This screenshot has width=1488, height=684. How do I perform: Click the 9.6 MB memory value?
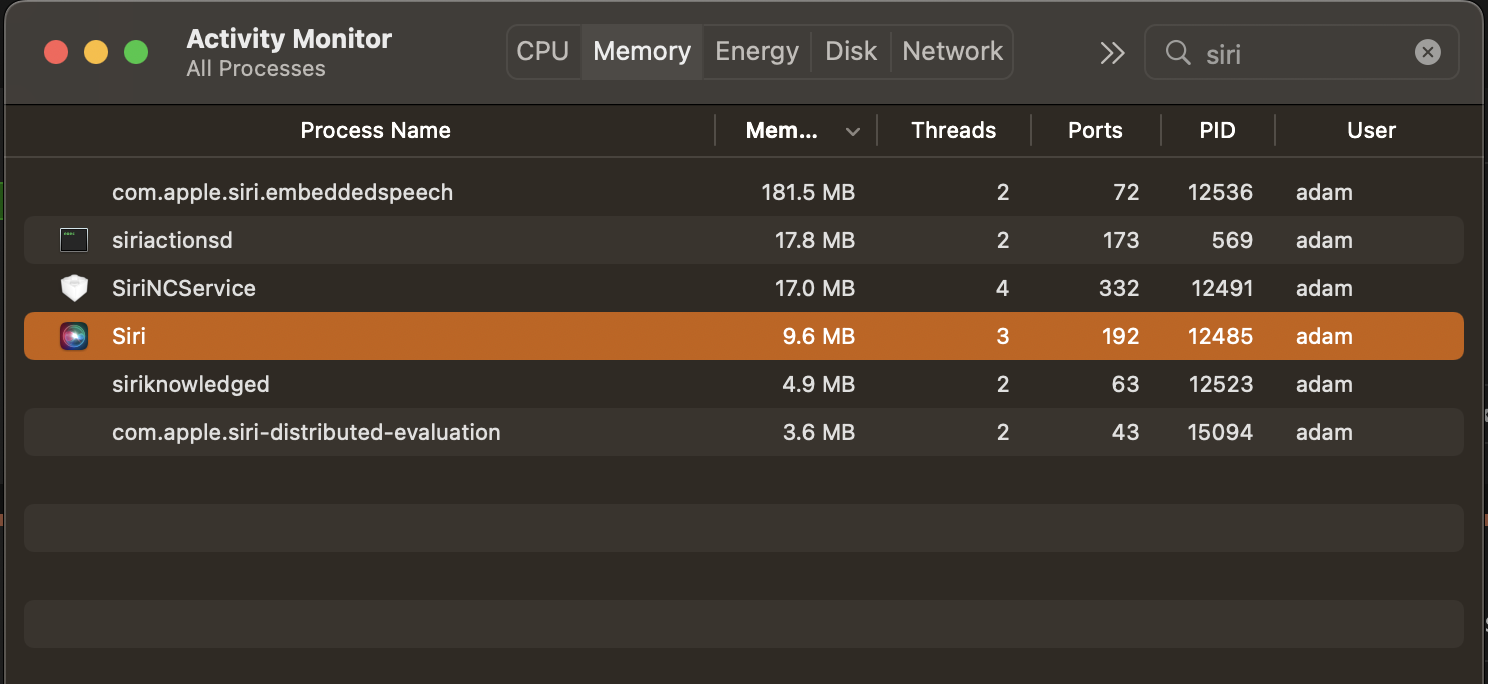point(819,336)
